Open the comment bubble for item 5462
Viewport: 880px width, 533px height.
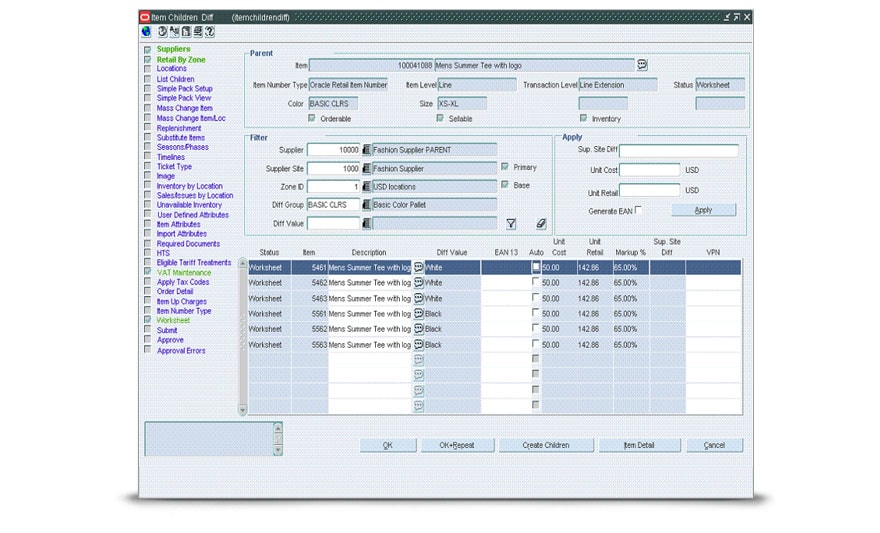(x=419, y=283)
